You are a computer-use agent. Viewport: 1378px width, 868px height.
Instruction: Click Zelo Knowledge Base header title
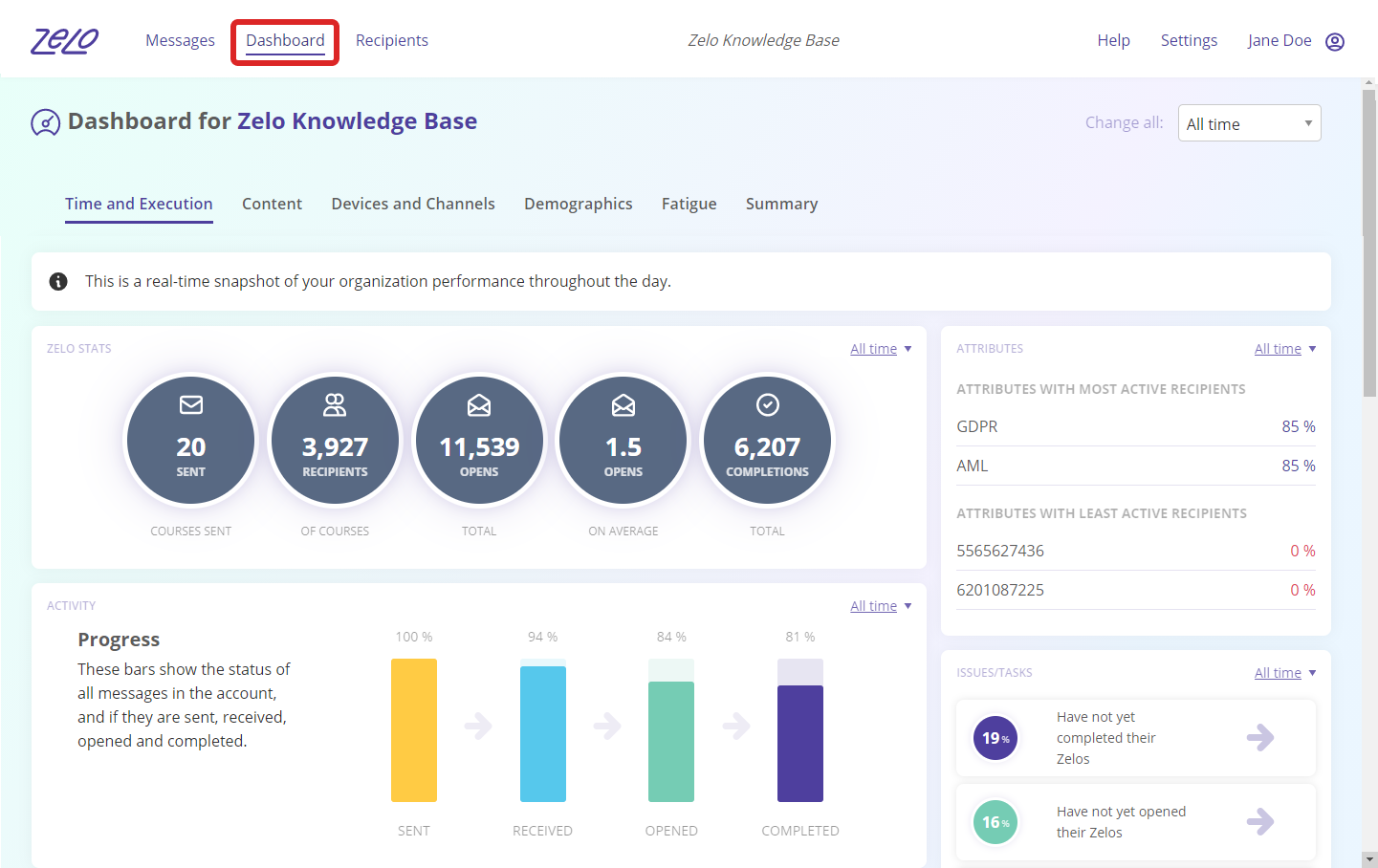point(764,40)
